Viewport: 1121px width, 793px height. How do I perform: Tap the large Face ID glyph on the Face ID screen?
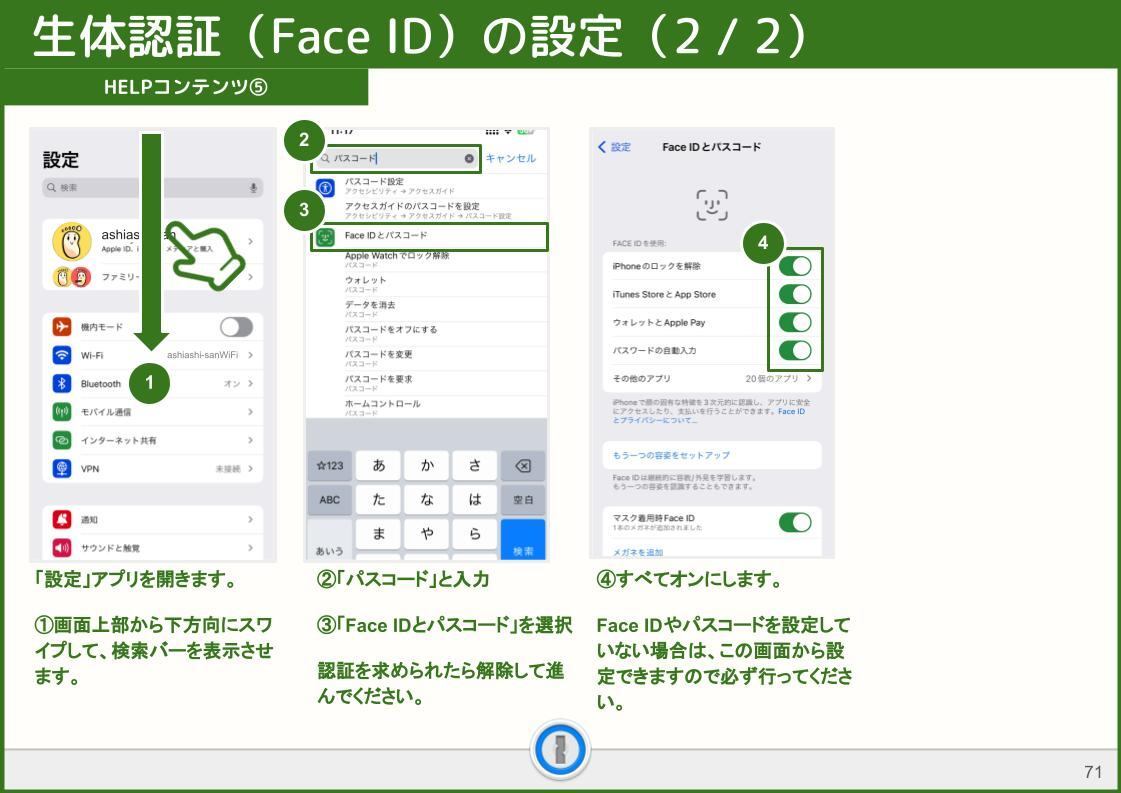(712, 205)
